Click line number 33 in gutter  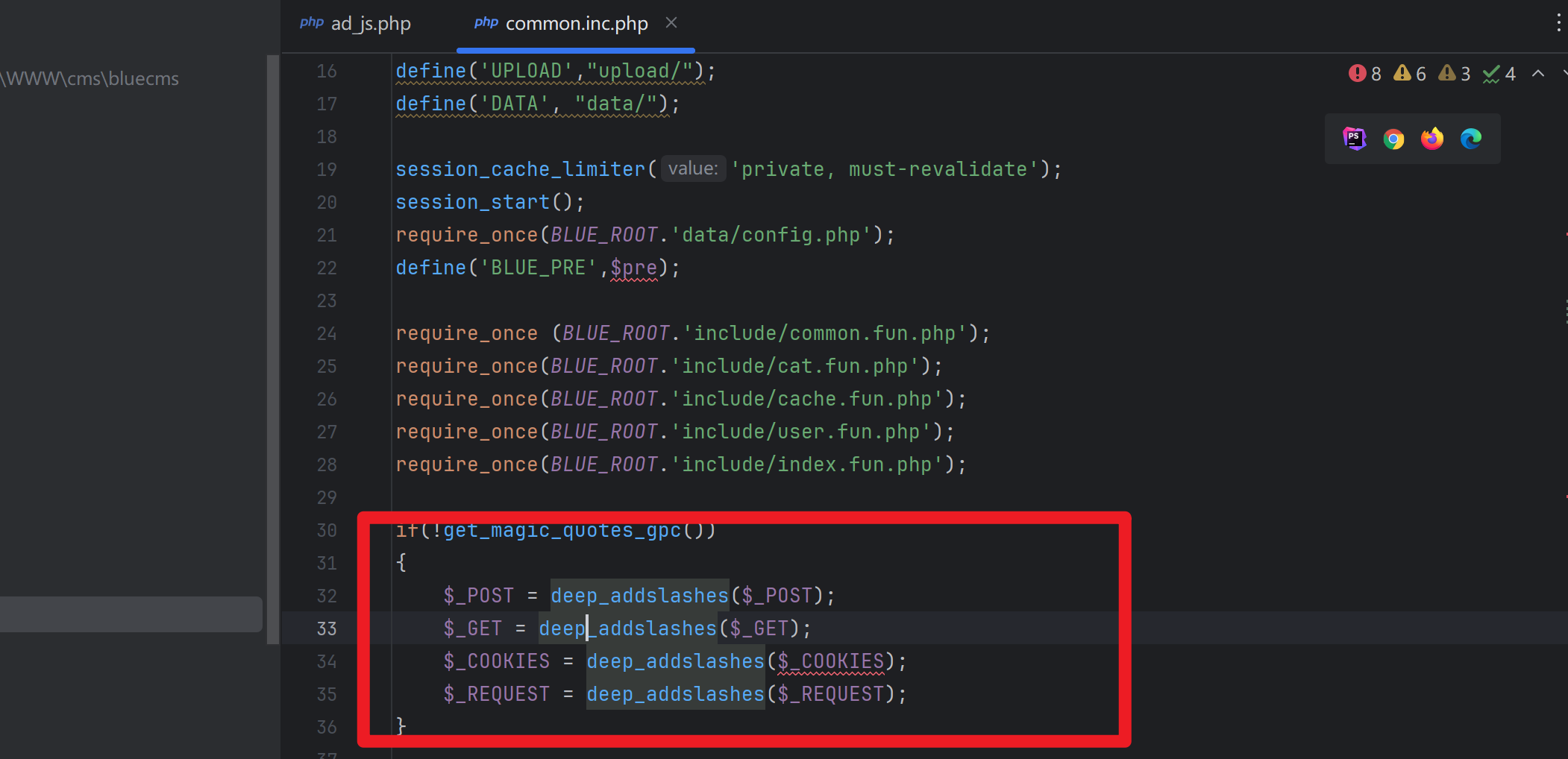point(327,629)
